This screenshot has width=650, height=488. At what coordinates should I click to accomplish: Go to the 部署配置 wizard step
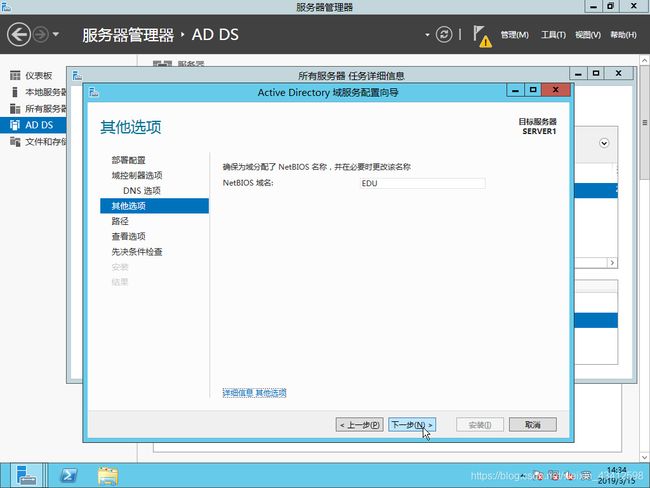(129, 160)
